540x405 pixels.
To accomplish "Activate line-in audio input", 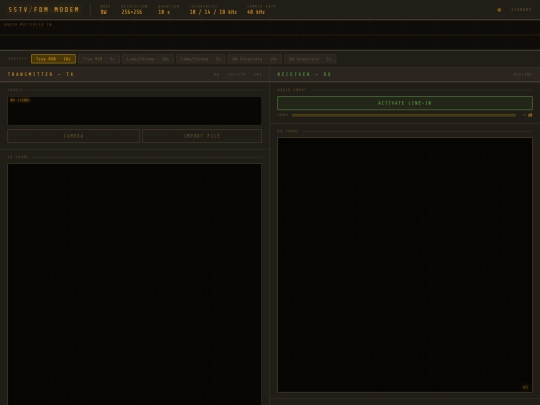I will (405, 103).
